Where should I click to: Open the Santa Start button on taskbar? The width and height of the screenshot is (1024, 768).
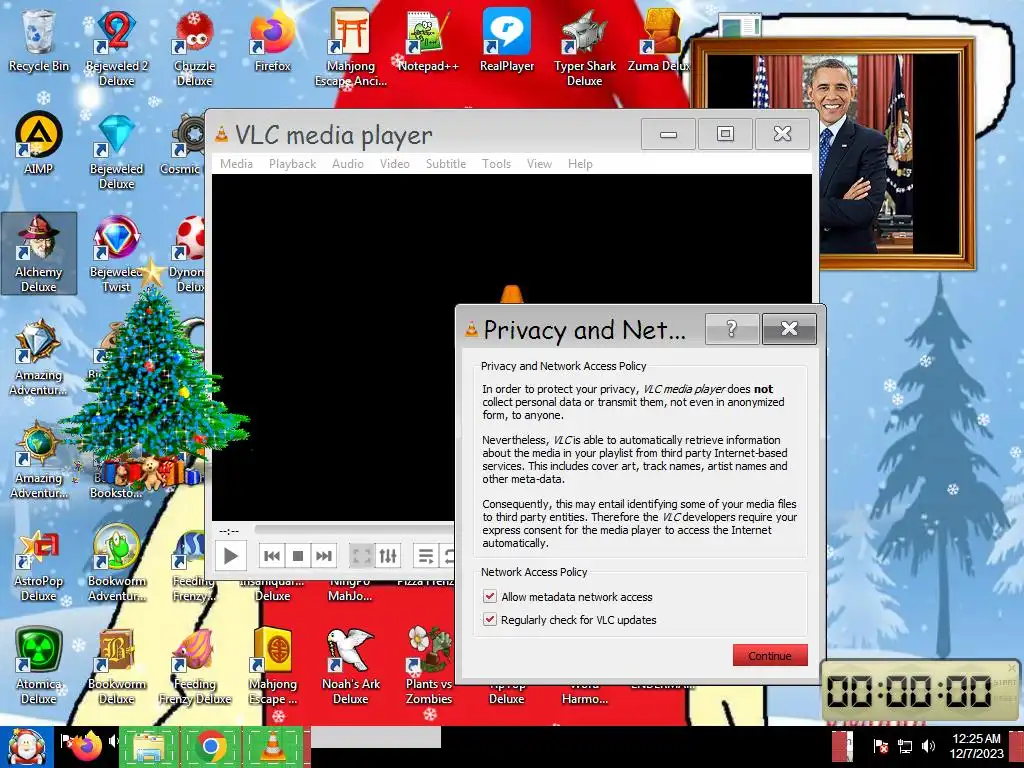coord(26,746)
